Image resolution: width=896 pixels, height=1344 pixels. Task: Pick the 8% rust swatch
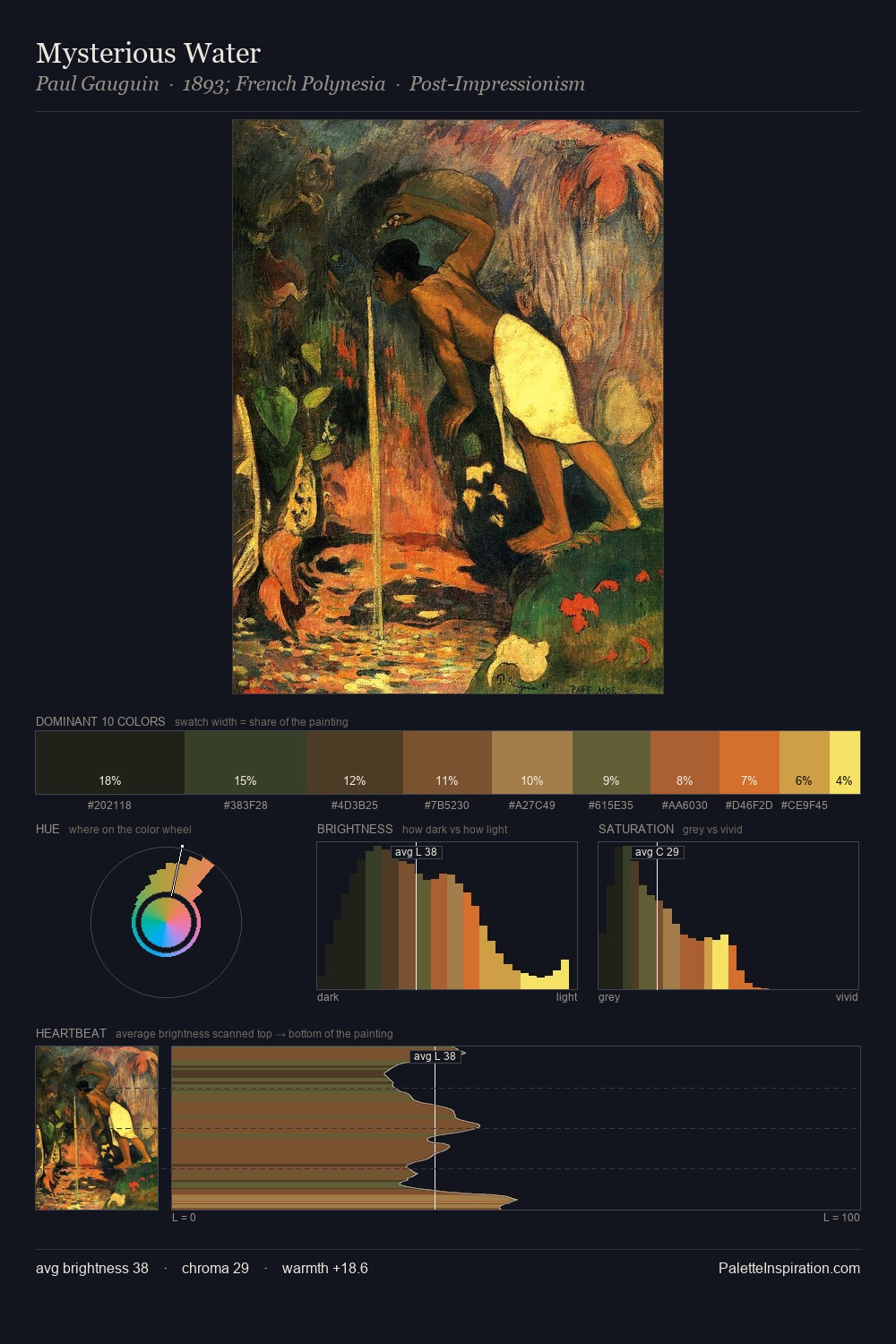(x=685, y=762)
